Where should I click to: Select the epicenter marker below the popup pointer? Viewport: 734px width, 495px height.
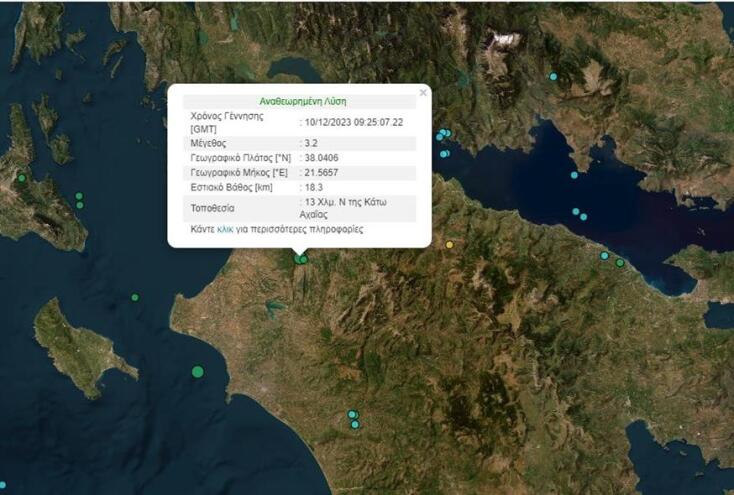pyautogui.click(x=301, y=260)
